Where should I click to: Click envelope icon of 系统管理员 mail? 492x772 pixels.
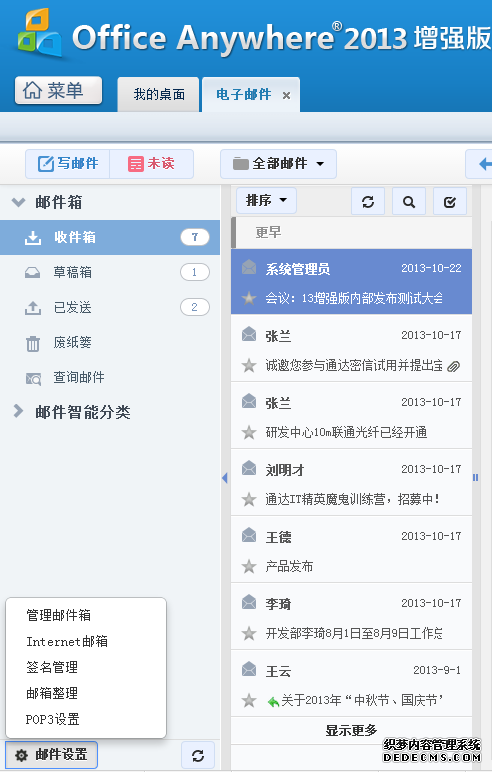[x=249, y=268]
